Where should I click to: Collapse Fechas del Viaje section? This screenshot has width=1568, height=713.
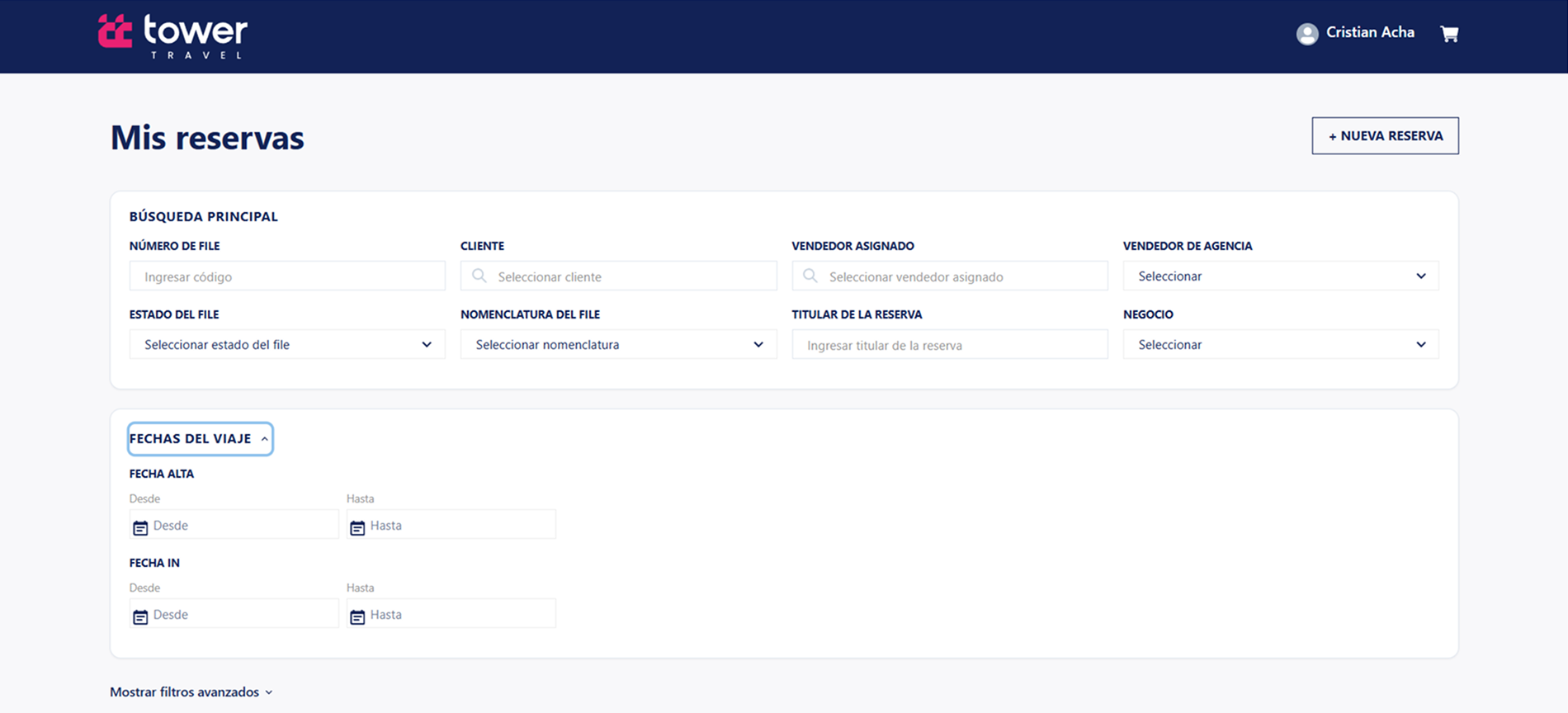click(x=201, y=439)
